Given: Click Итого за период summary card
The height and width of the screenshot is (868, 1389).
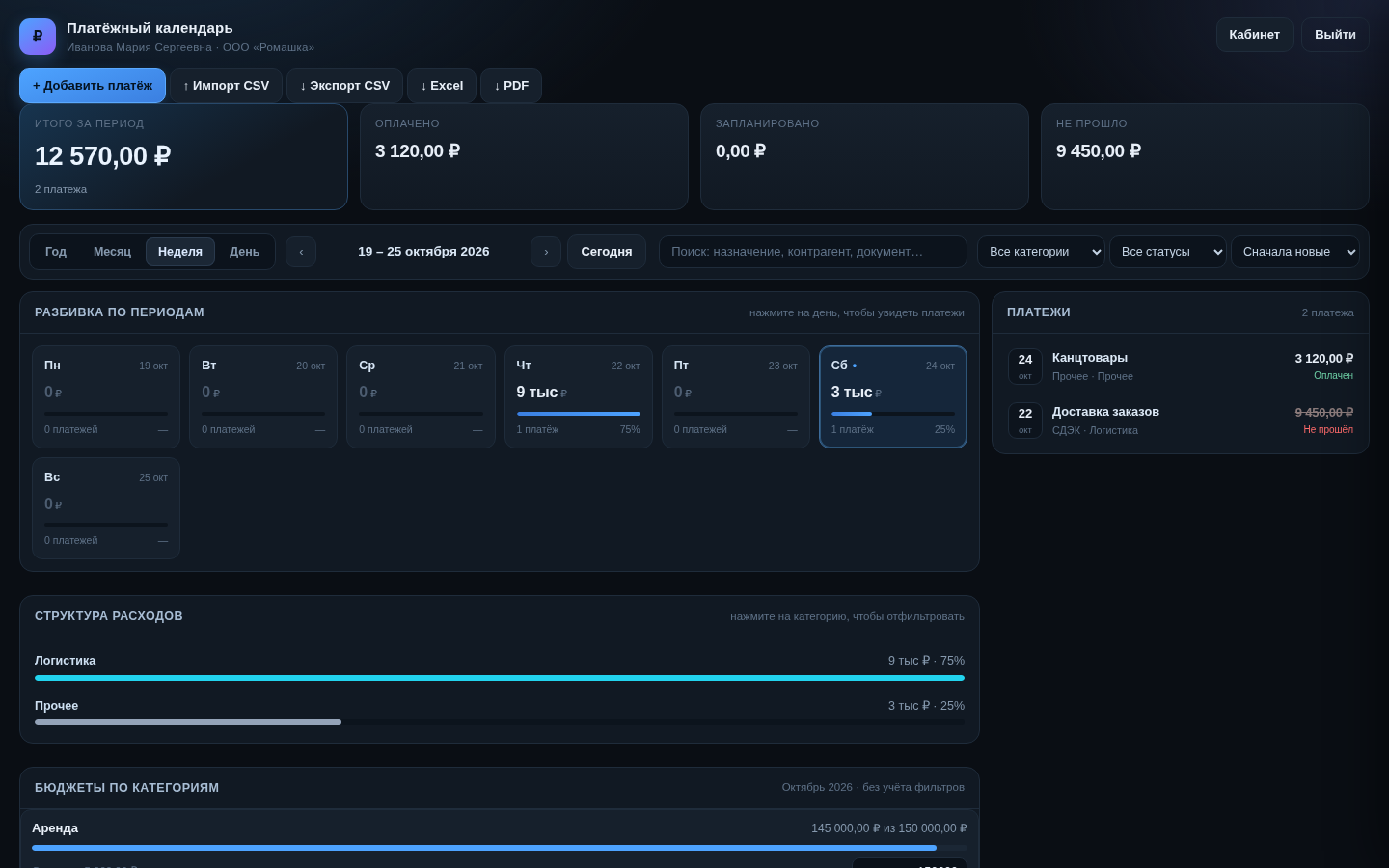Looking at the screenshot, I should coord(183,156).
